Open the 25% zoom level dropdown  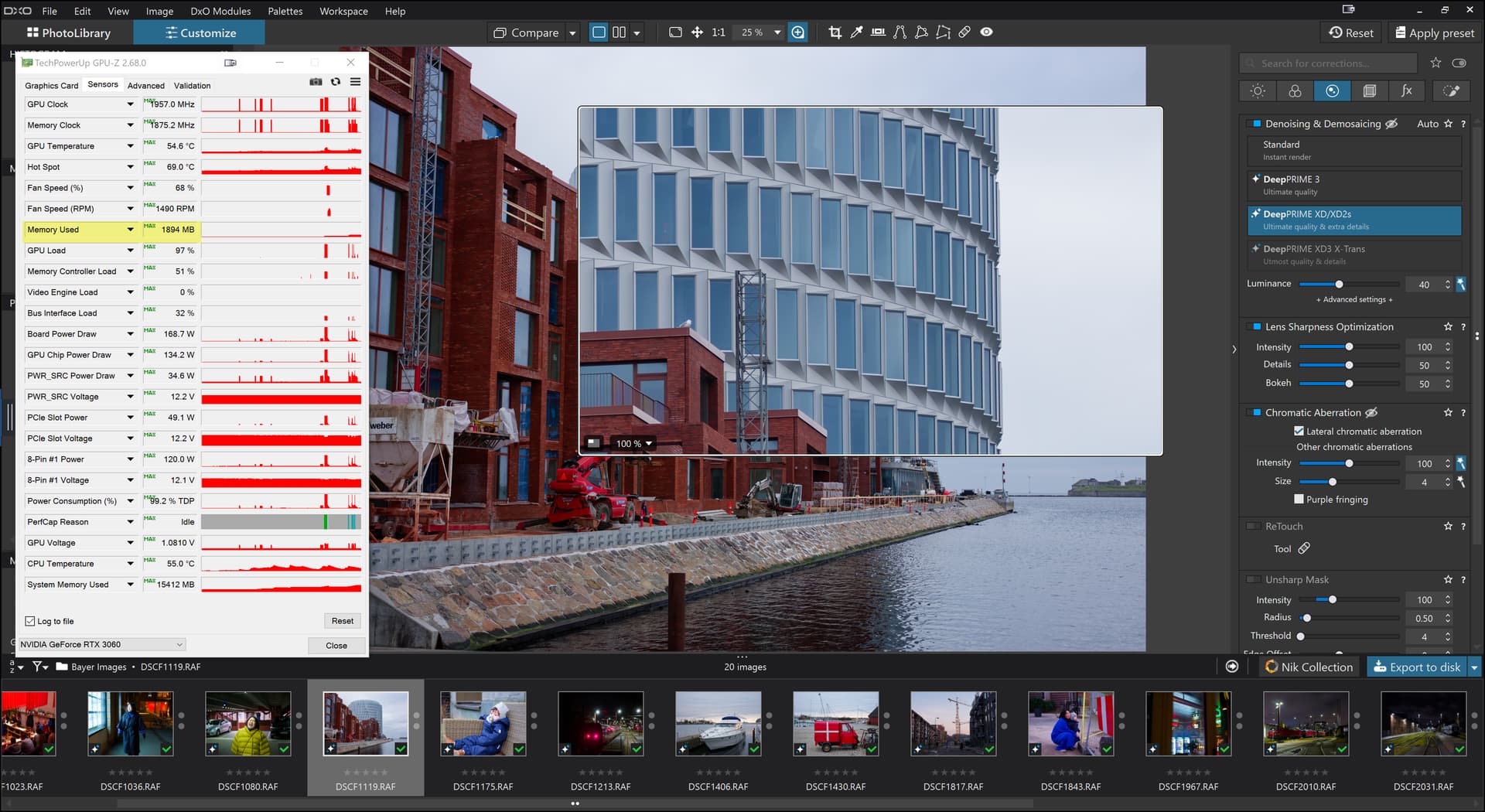tap(777, 32)
